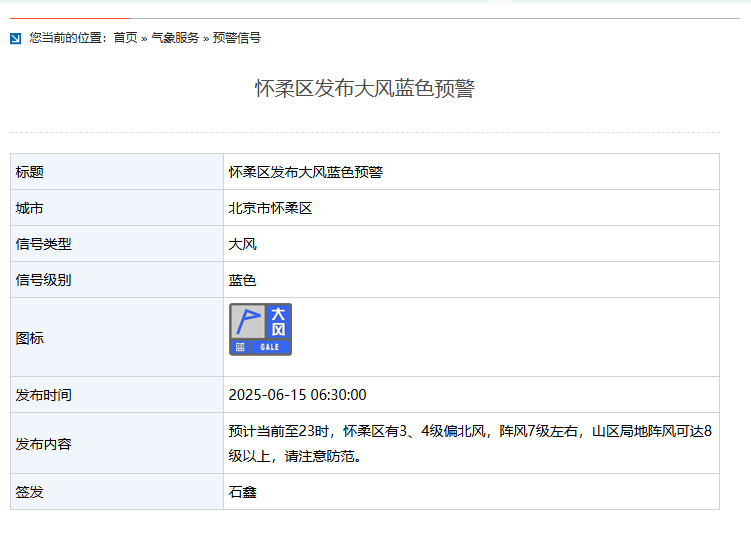The width and height of the screenshot is (751, 534).
Task: Click the blue arrow icon before the breadcrumb
Action: coord(15,39)
